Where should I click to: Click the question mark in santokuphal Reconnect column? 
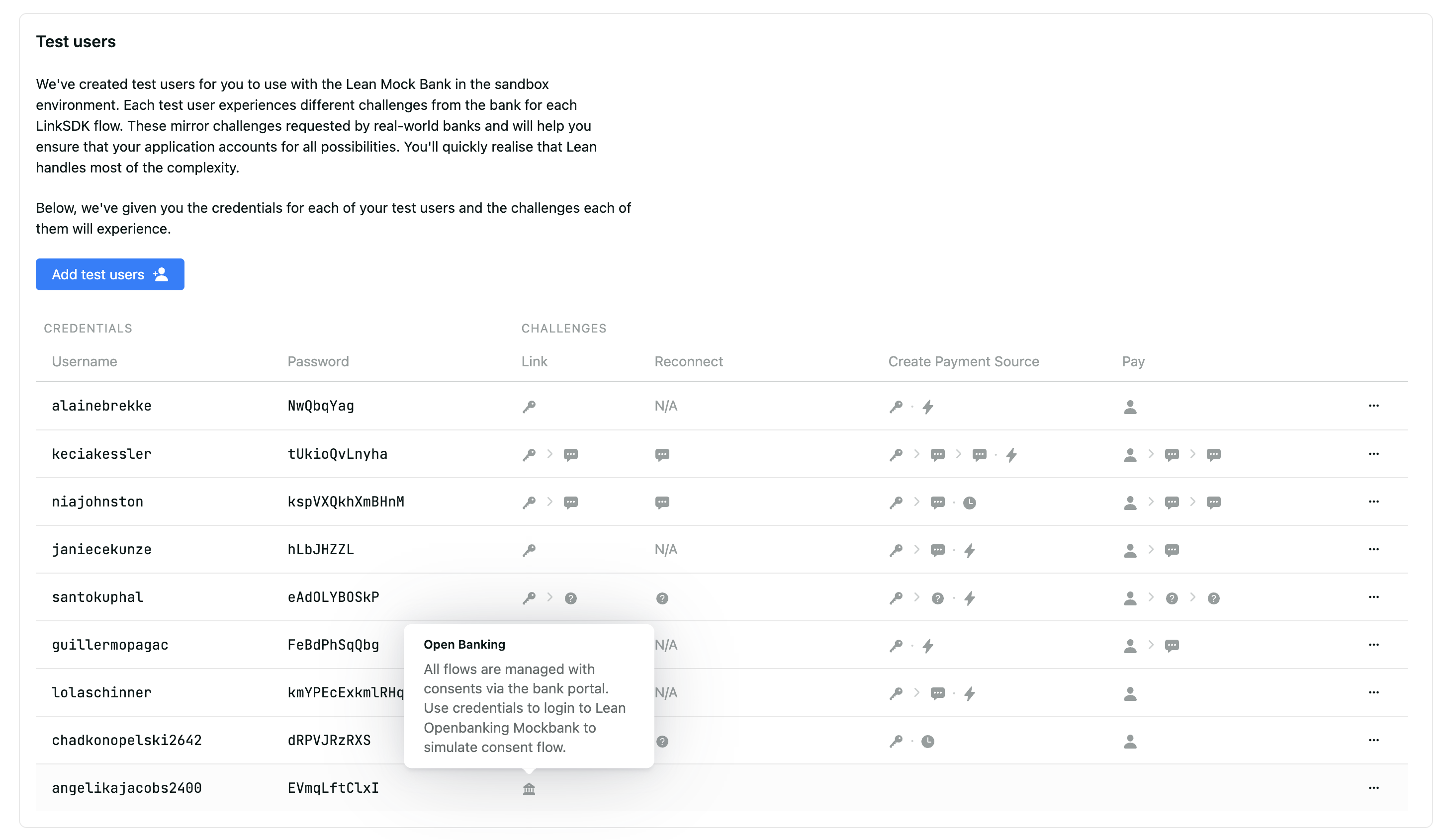tap(661, 598)
